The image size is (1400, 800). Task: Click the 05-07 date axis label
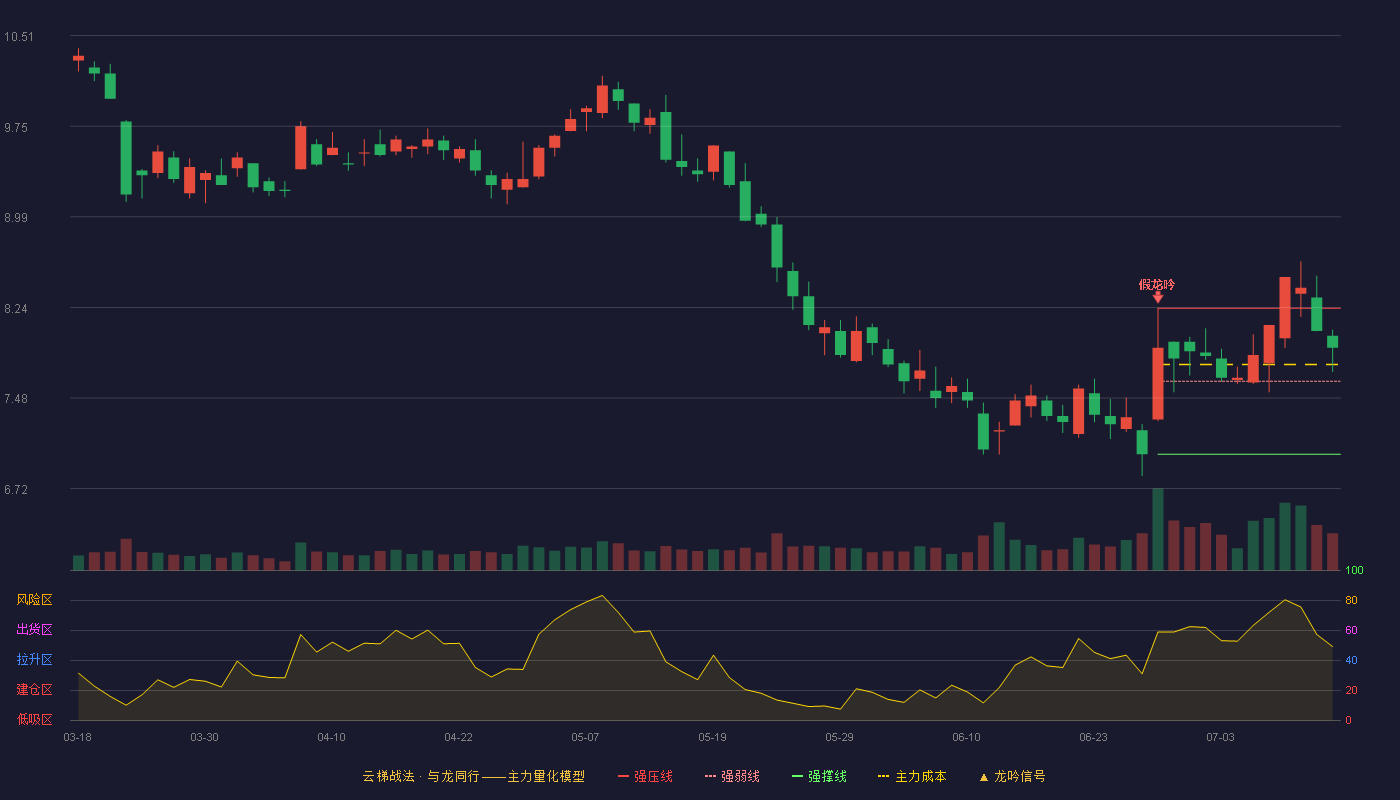pos(585,737)
